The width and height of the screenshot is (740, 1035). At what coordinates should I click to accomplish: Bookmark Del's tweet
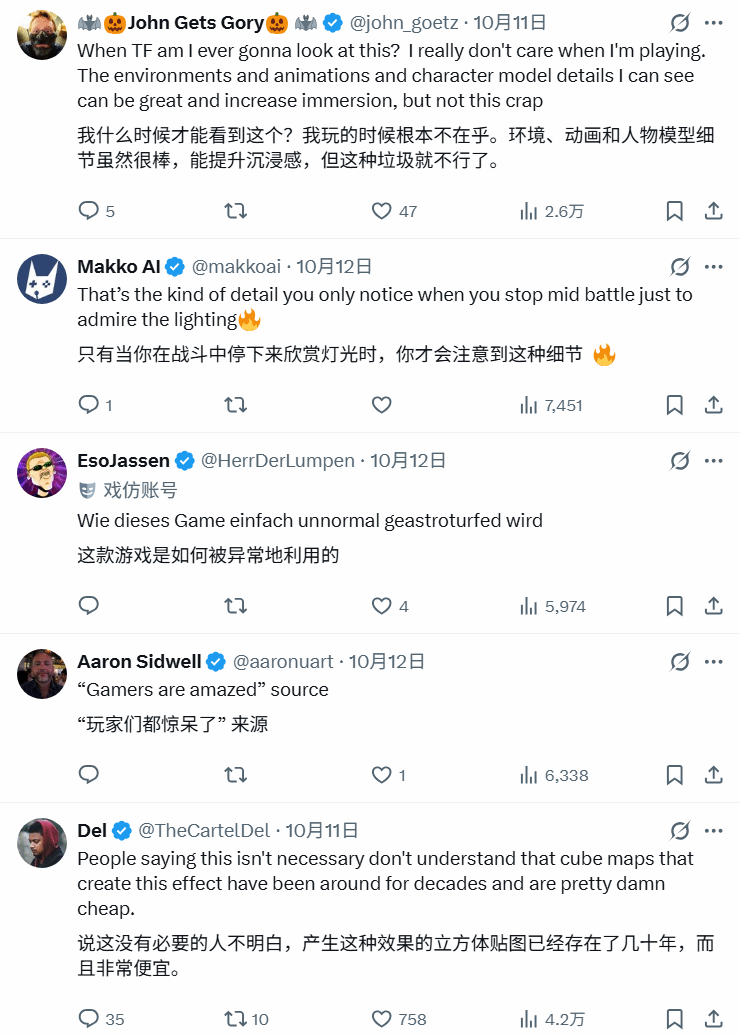[675, 1019]
